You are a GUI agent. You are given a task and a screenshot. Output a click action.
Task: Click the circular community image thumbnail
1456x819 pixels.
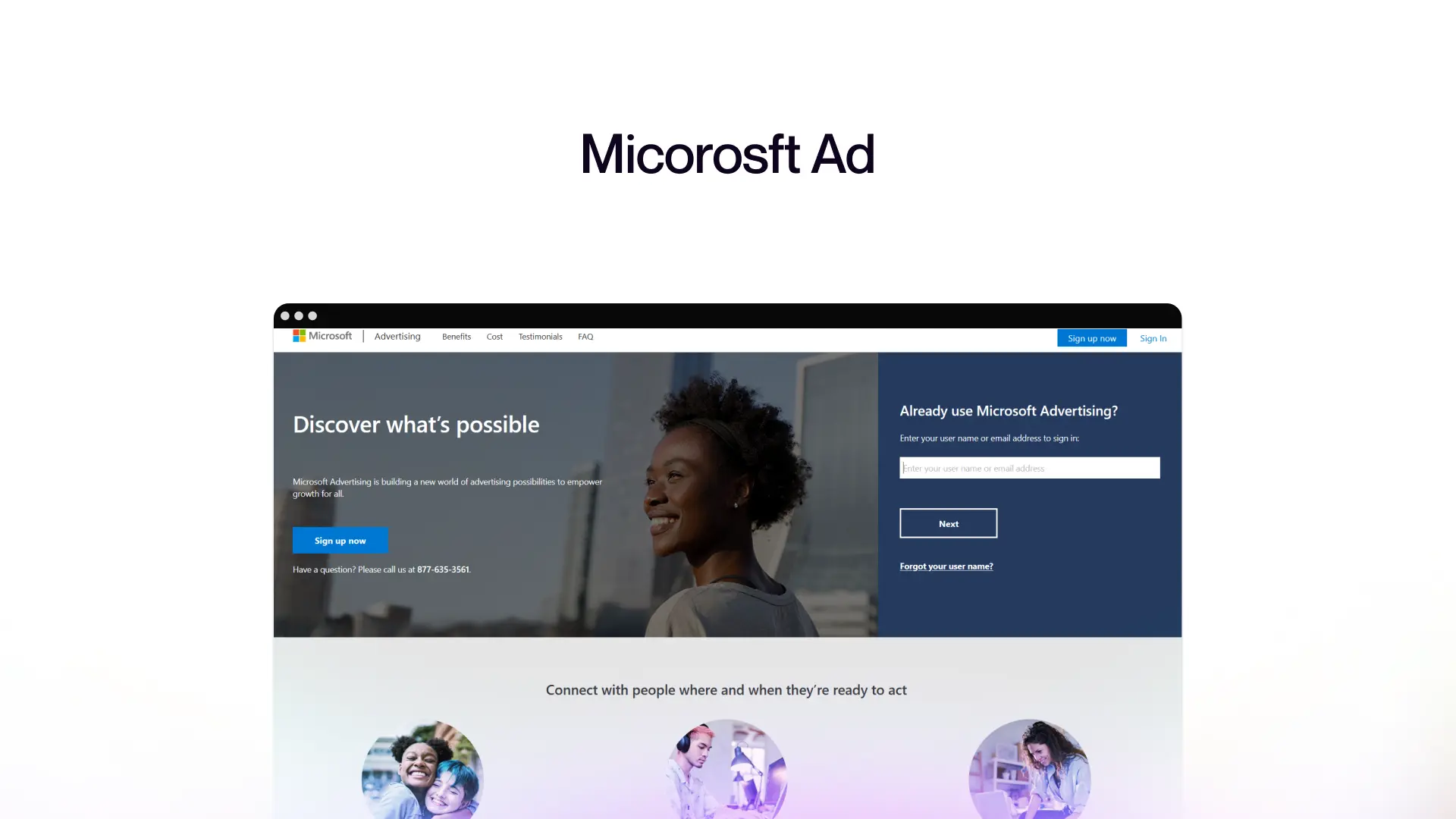click(x=422, y=768)
